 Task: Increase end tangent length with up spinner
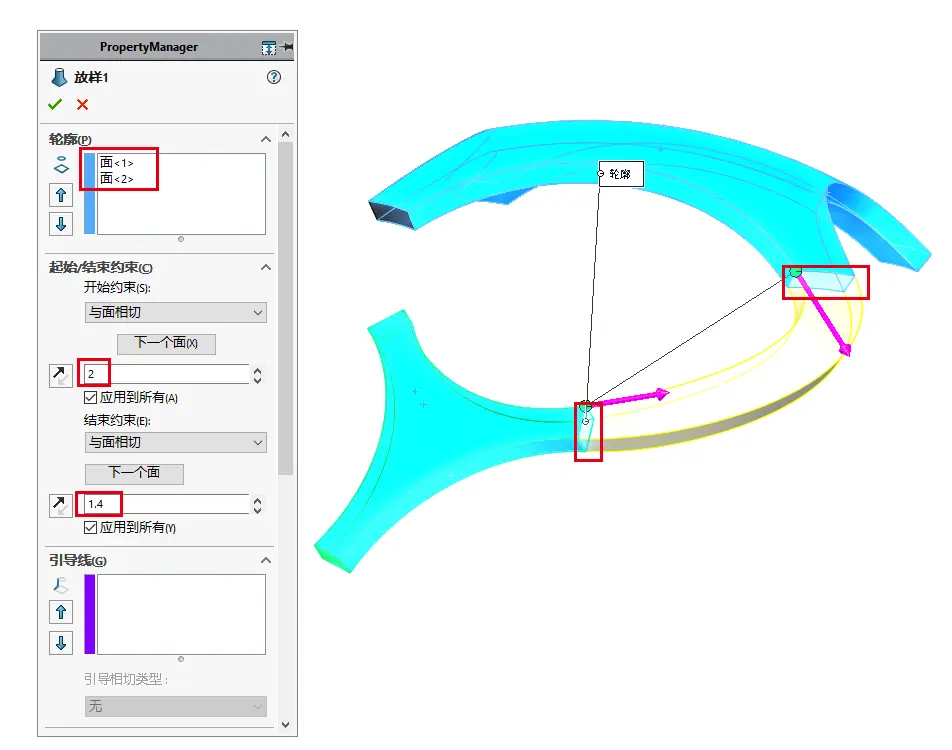coord(257,500)
